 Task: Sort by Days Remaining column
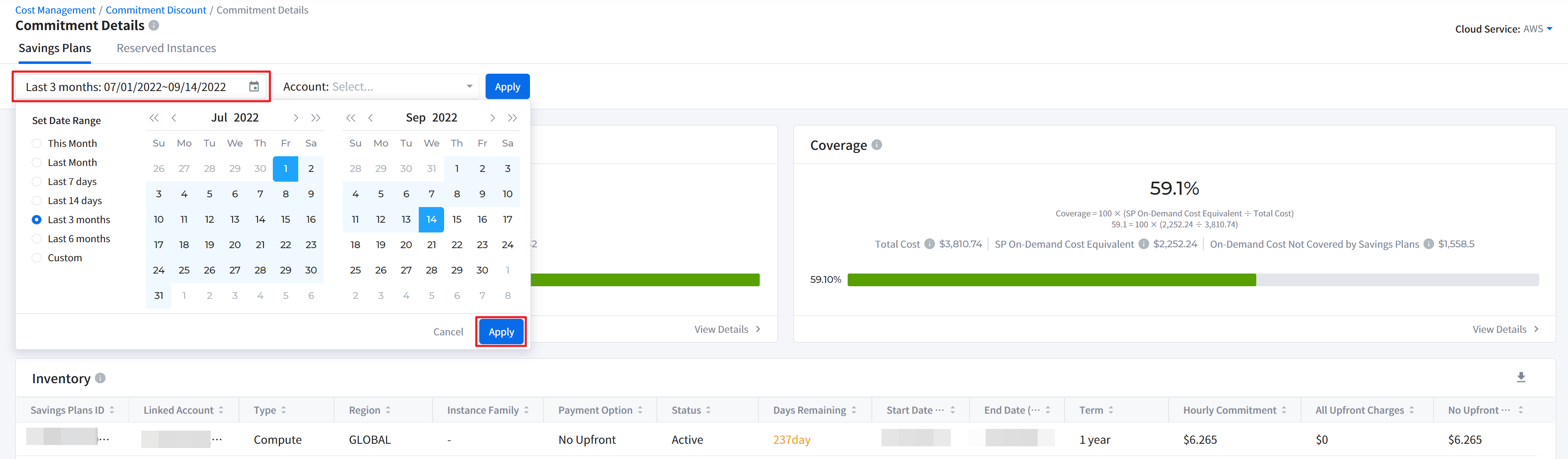click(854, 410)
